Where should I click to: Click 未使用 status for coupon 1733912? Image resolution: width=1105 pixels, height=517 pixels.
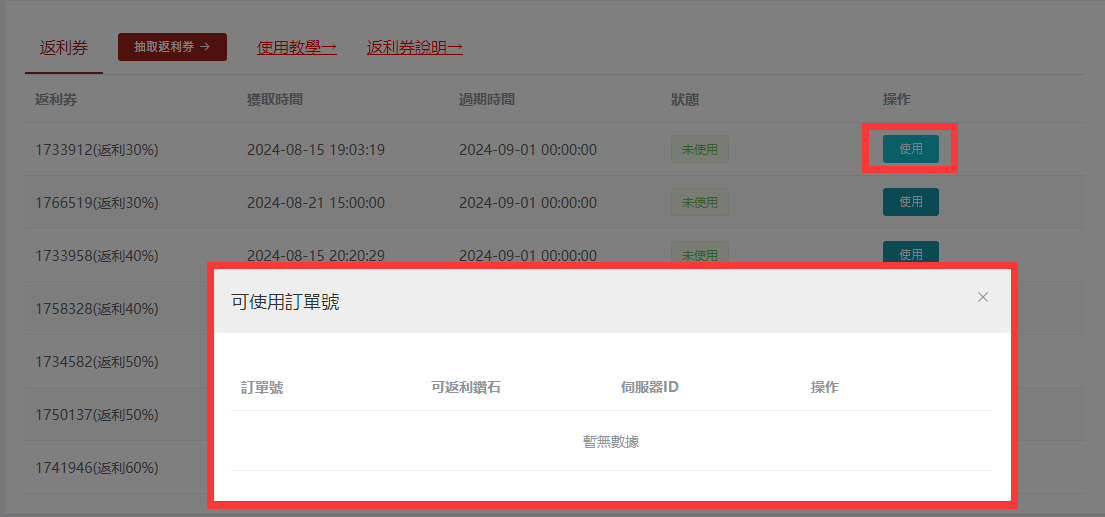(x=700, y=149)
